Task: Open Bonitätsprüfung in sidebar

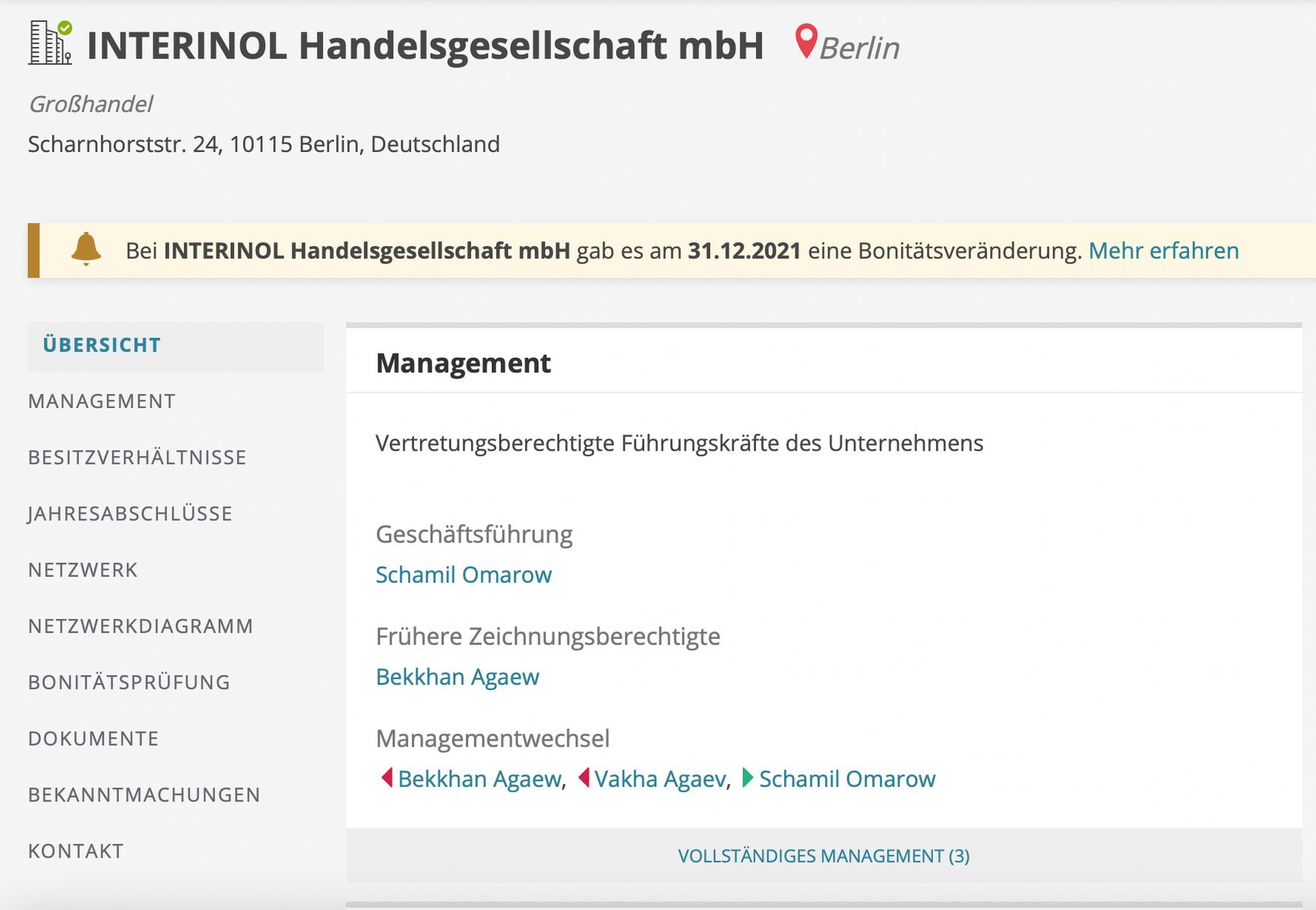Action: click(129, 683)
